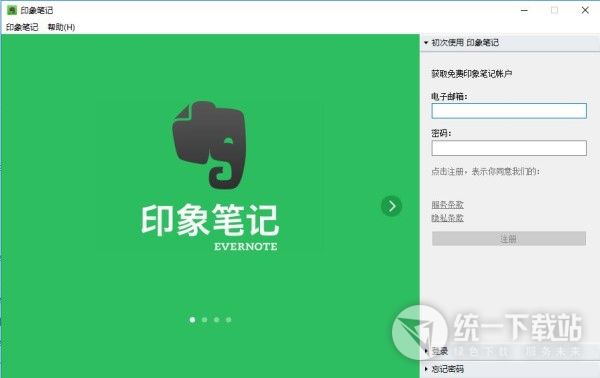Screen dimensions: 600x378
Task: Open the 服务条款 link
Action: (447, 205)
